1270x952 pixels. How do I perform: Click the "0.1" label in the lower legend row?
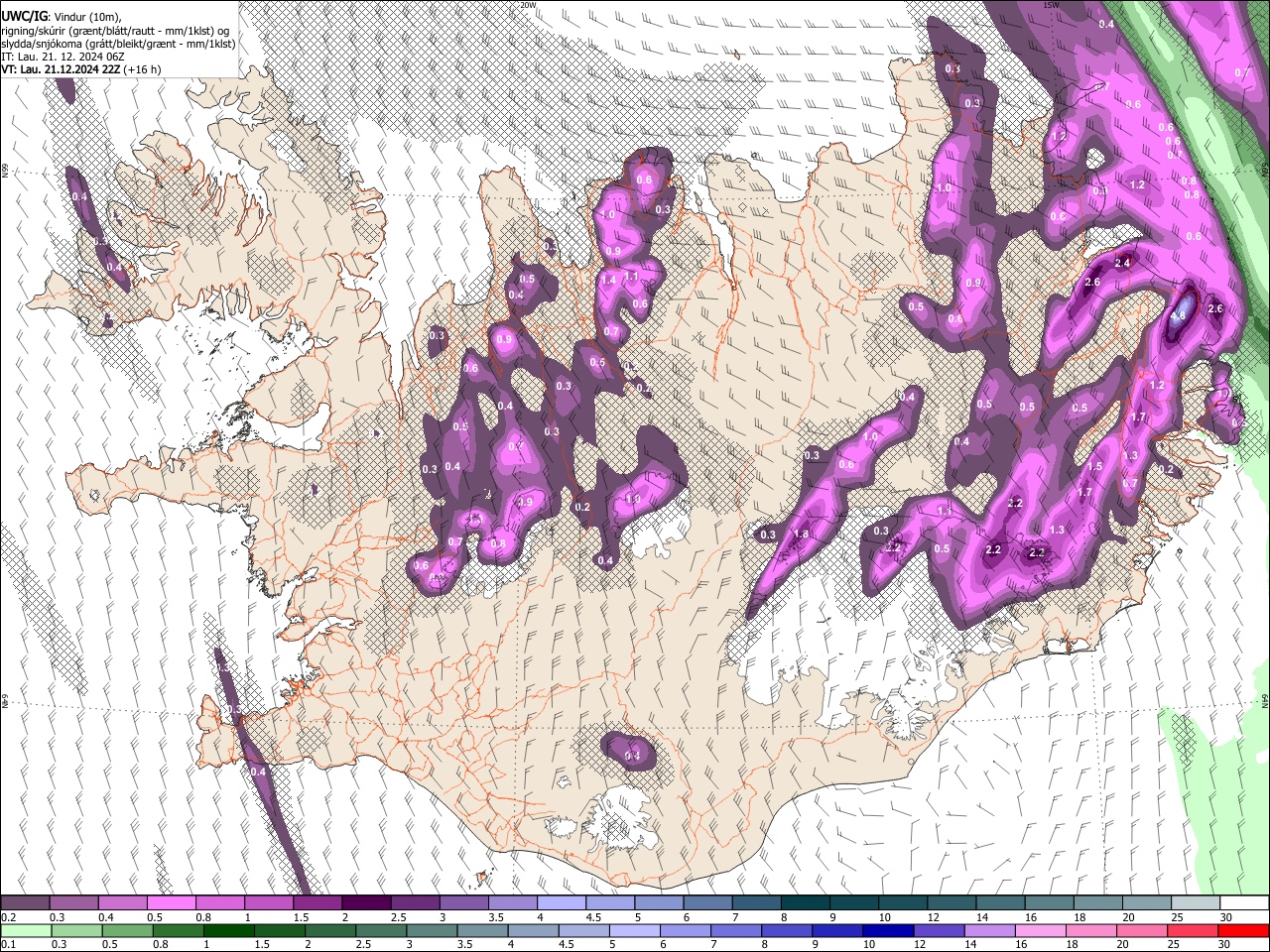(x=8, y=945)
